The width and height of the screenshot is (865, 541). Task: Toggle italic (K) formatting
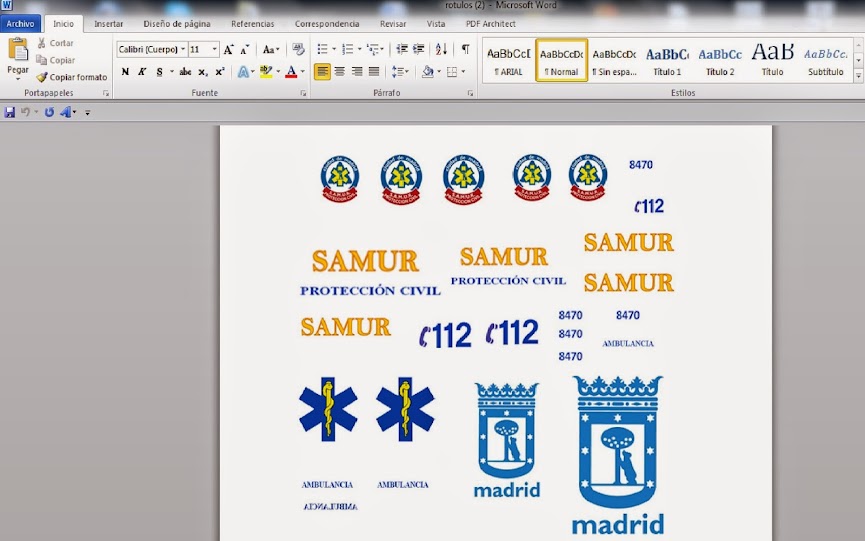[142, 72]
